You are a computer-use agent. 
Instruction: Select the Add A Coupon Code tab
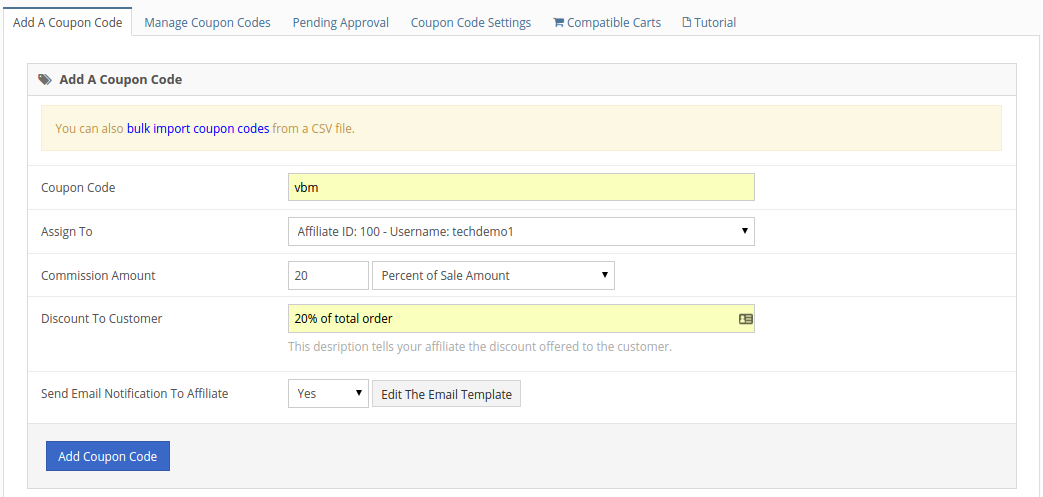click(x=67, y=22)
